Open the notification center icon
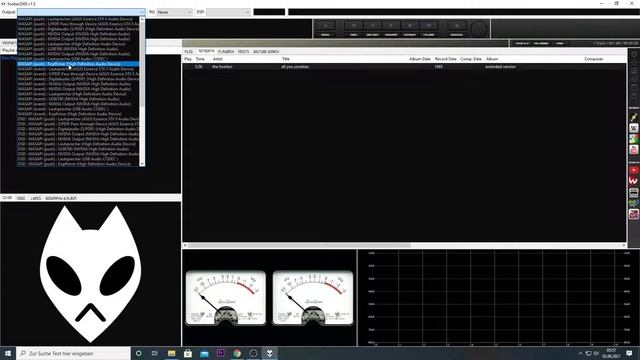The image size is (640, 360). pyautogui.click(x=629, y=353)
